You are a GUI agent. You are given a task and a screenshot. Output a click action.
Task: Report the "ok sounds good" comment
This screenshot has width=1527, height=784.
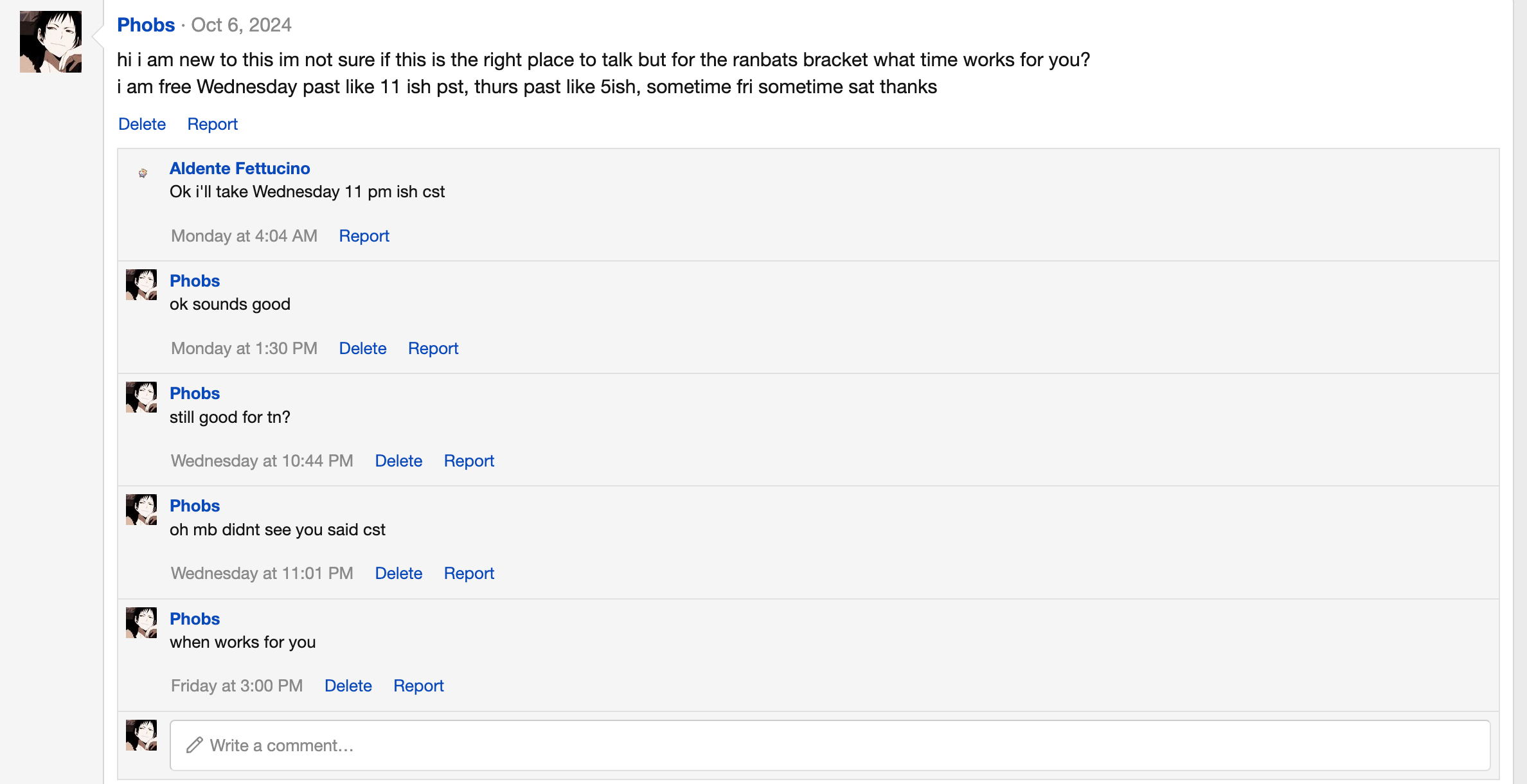(x=433, y=348)
